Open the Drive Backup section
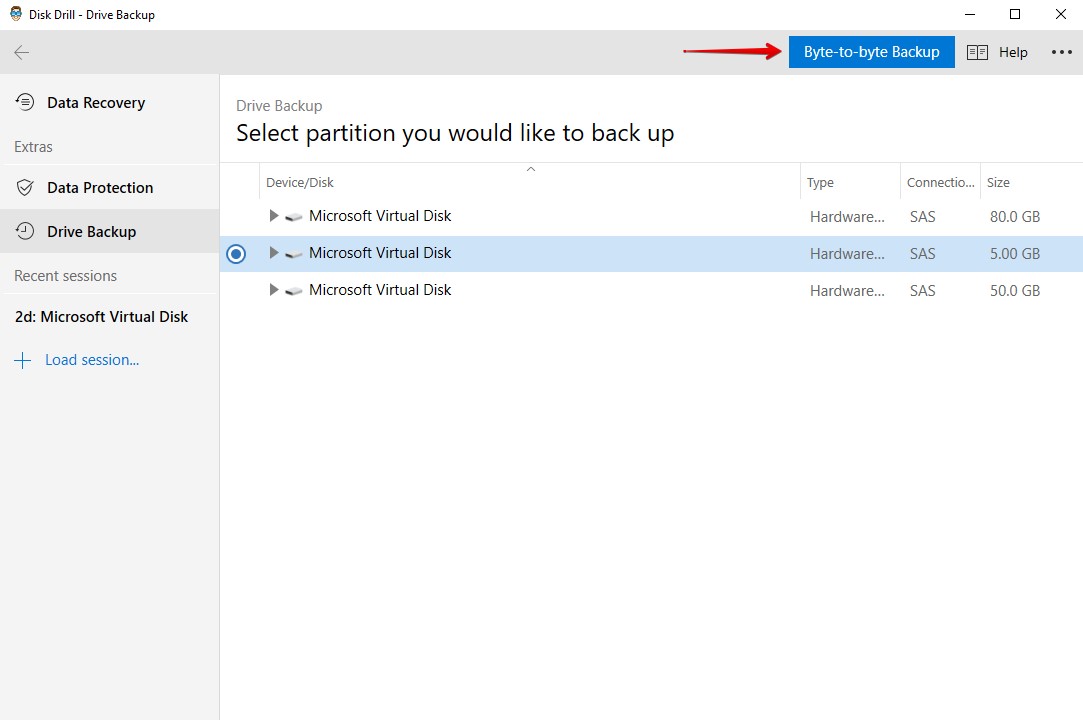The width and height of the screenshot is (1083, 720). (109, 231)
